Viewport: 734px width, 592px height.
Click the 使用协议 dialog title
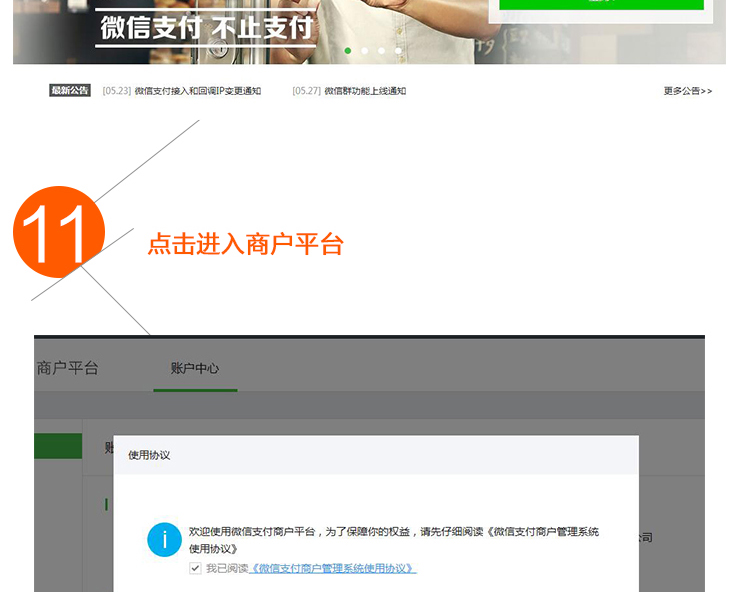[149, 455]
